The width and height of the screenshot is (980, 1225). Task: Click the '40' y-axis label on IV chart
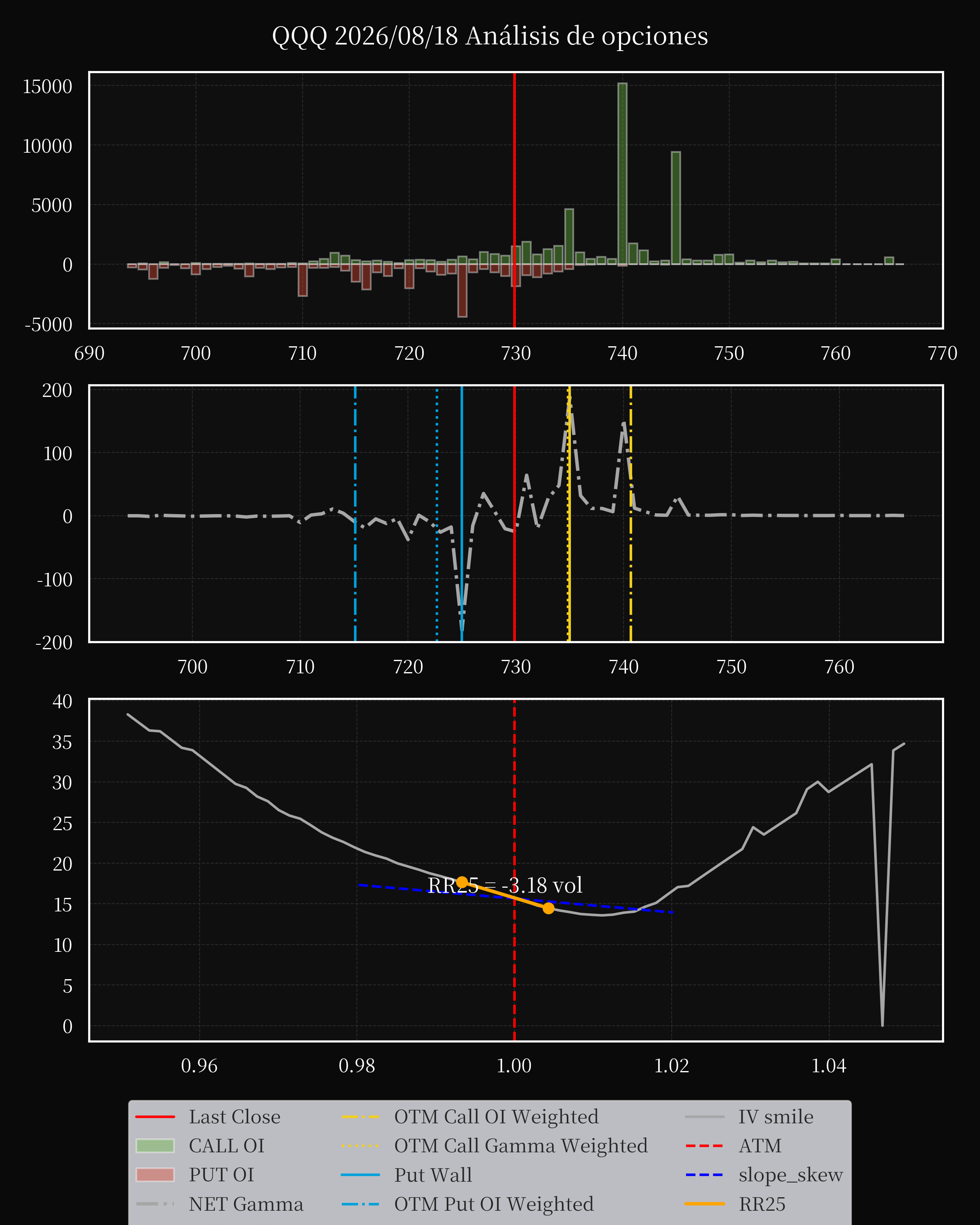(x=62, y=702)
